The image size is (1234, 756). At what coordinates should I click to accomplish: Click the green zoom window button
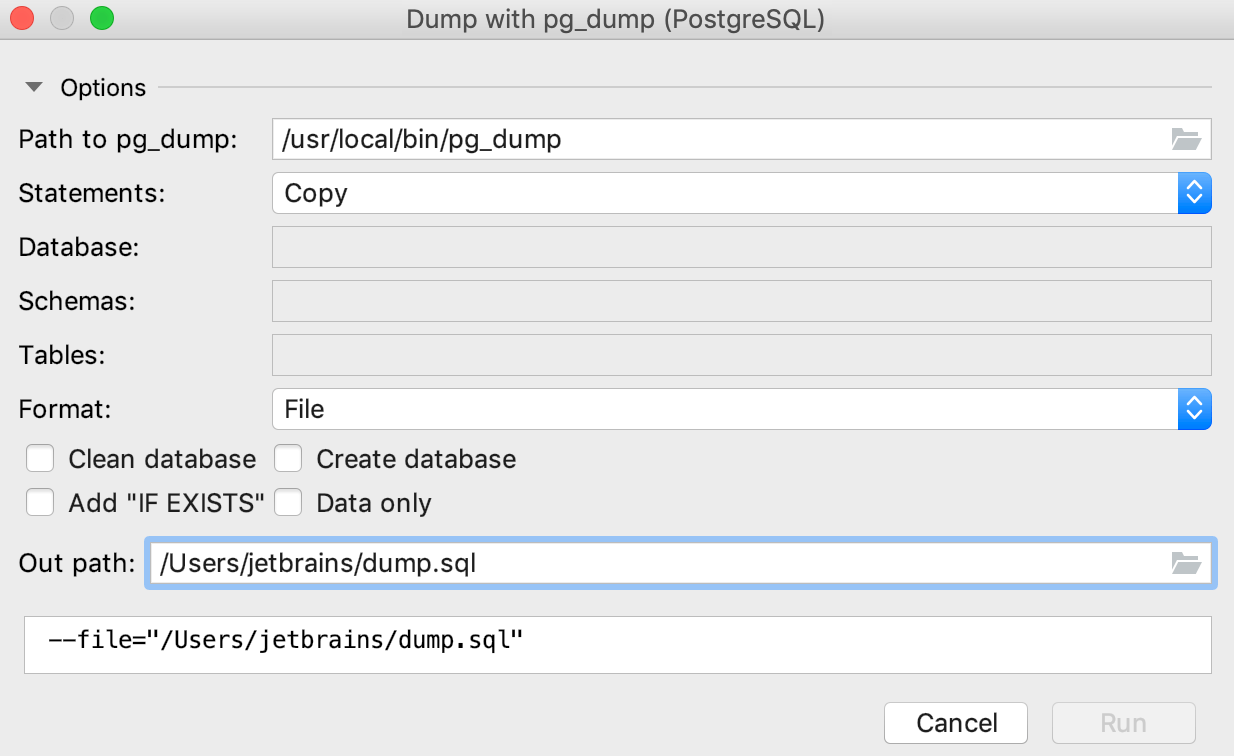point(102,19)
